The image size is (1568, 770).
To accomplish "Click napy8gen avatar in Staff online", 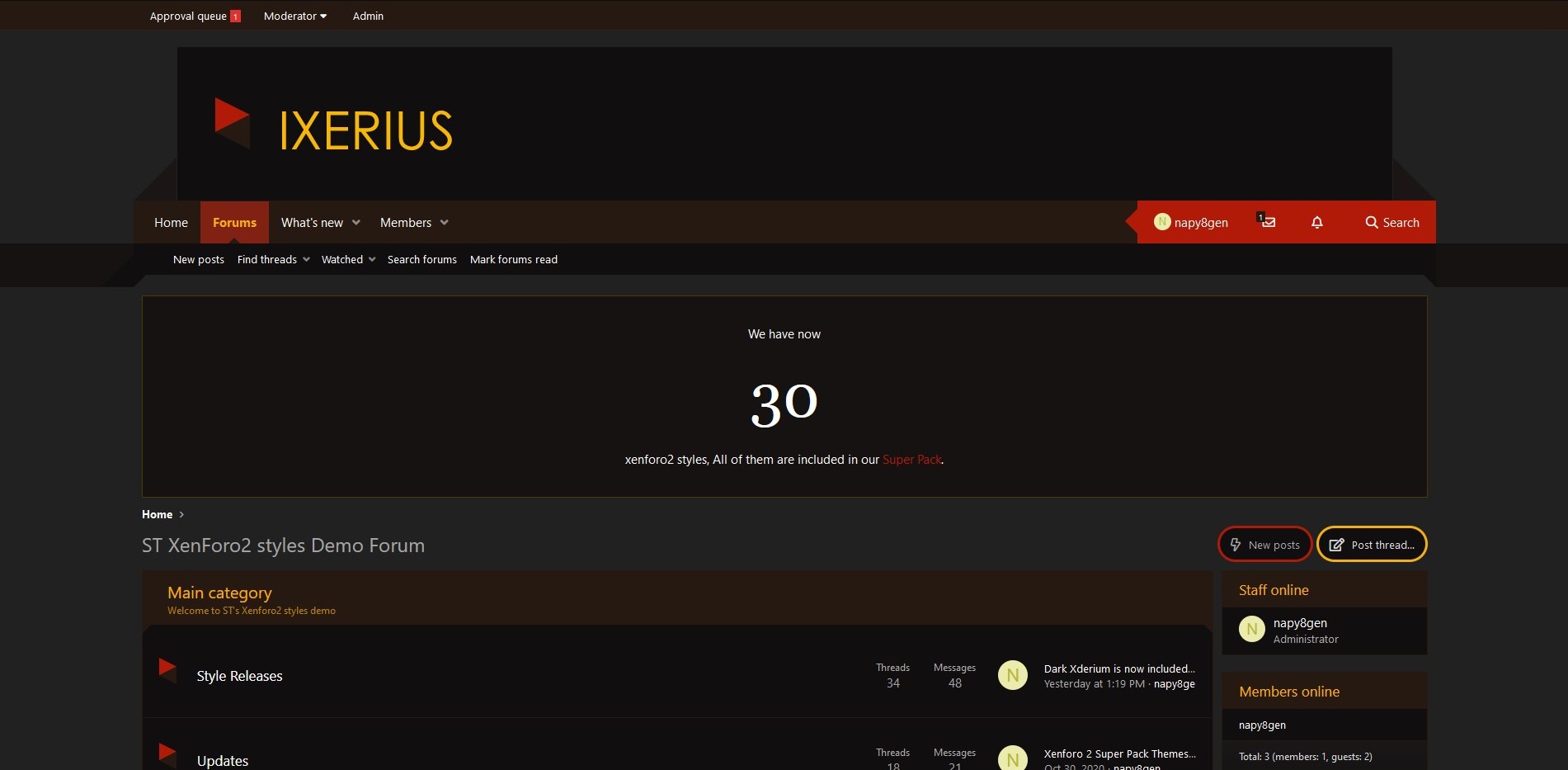I will coord(1252,629).
